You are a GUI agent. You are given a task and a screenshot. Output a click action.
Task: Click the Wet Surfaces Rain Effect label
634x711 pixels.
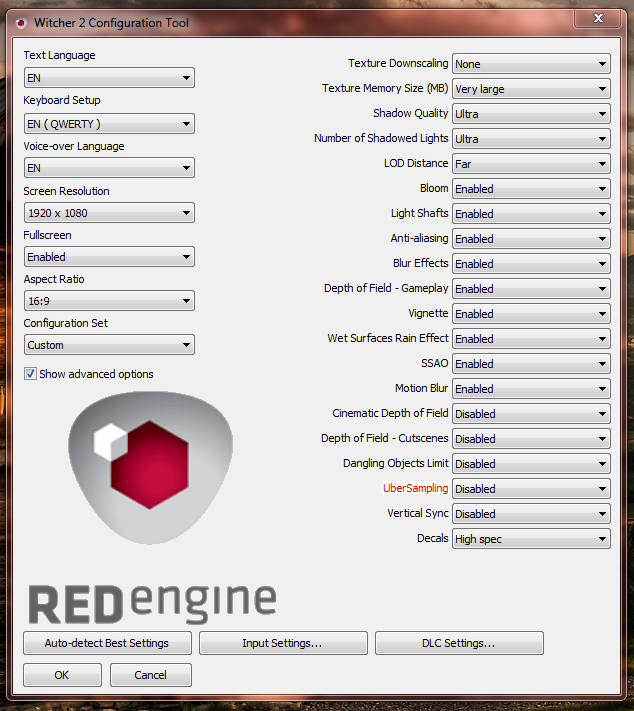(x=388, y=338)
